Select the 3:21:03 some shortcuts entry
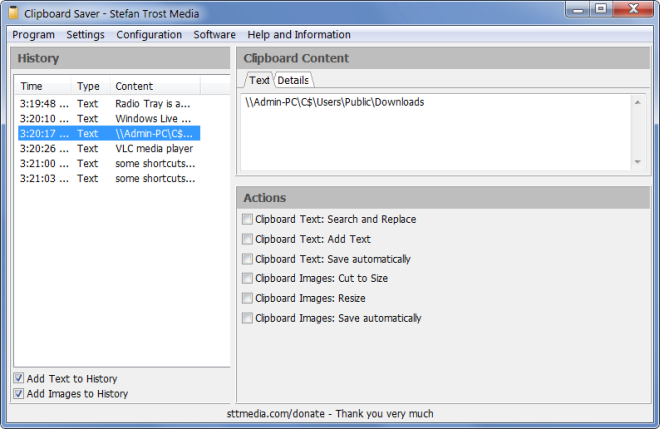 point(109,179)
